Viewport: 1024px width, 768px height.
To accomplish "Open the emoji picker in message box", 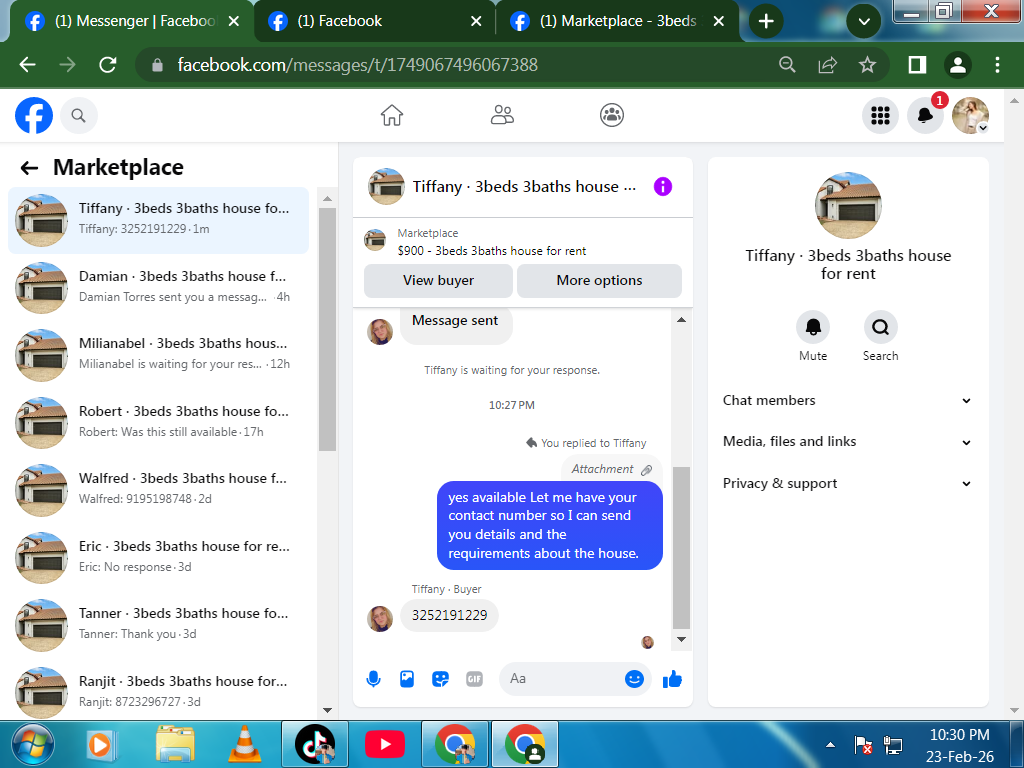I will (x=634, y=679).
